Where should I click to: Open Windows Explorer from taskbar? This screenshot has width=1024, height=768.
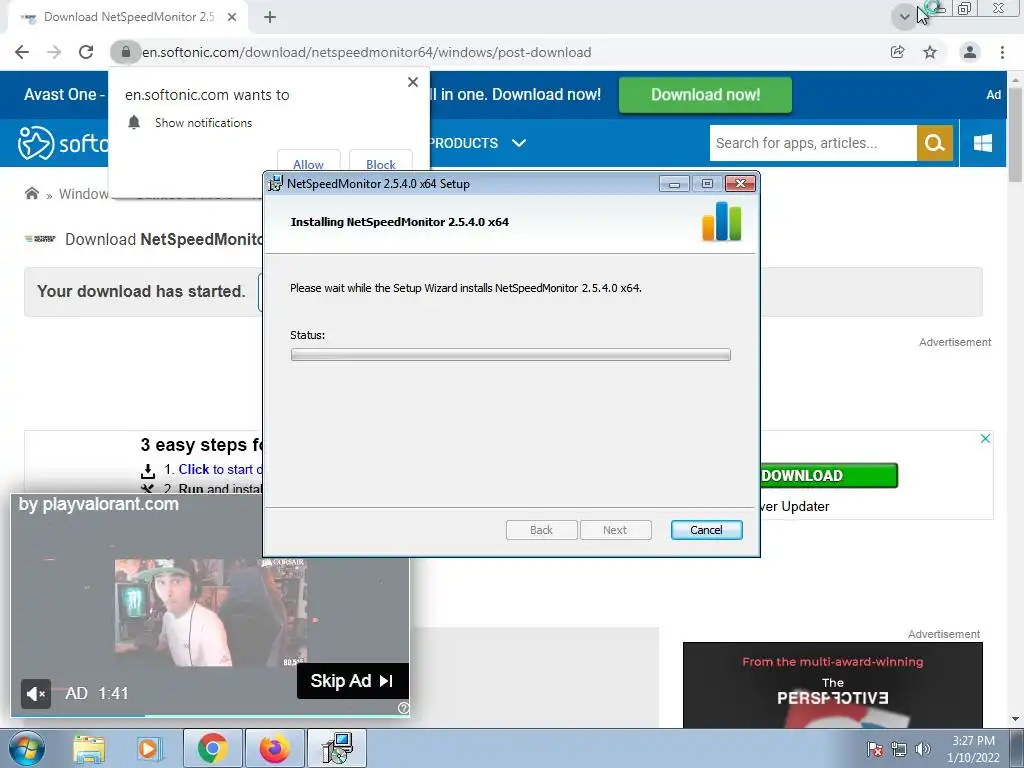point(88,748)
